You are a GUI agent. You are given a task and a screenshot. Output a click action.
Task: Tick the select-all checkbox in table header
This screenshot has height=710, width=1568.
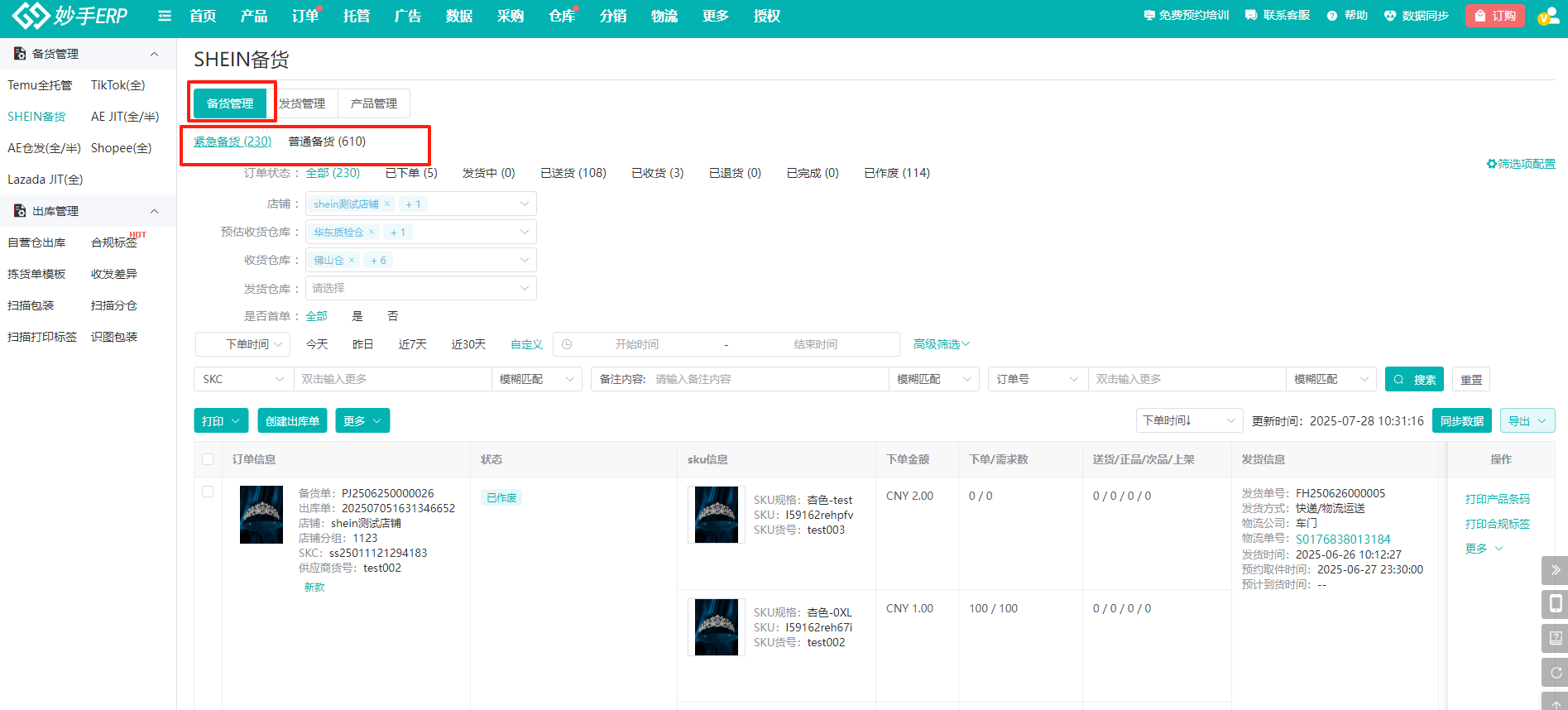(x=208, y=459)
